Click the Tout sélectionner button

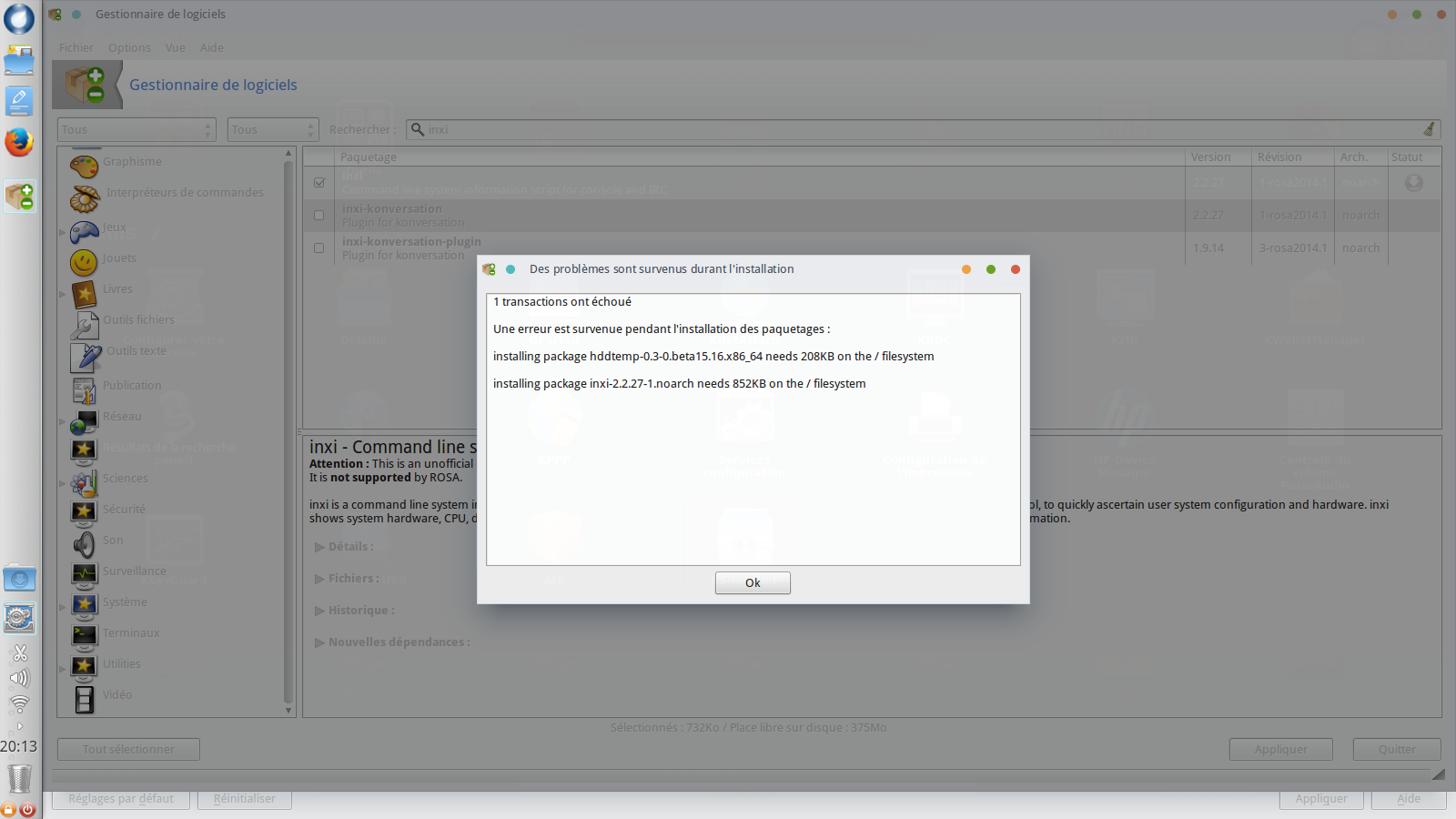[128, 750]
